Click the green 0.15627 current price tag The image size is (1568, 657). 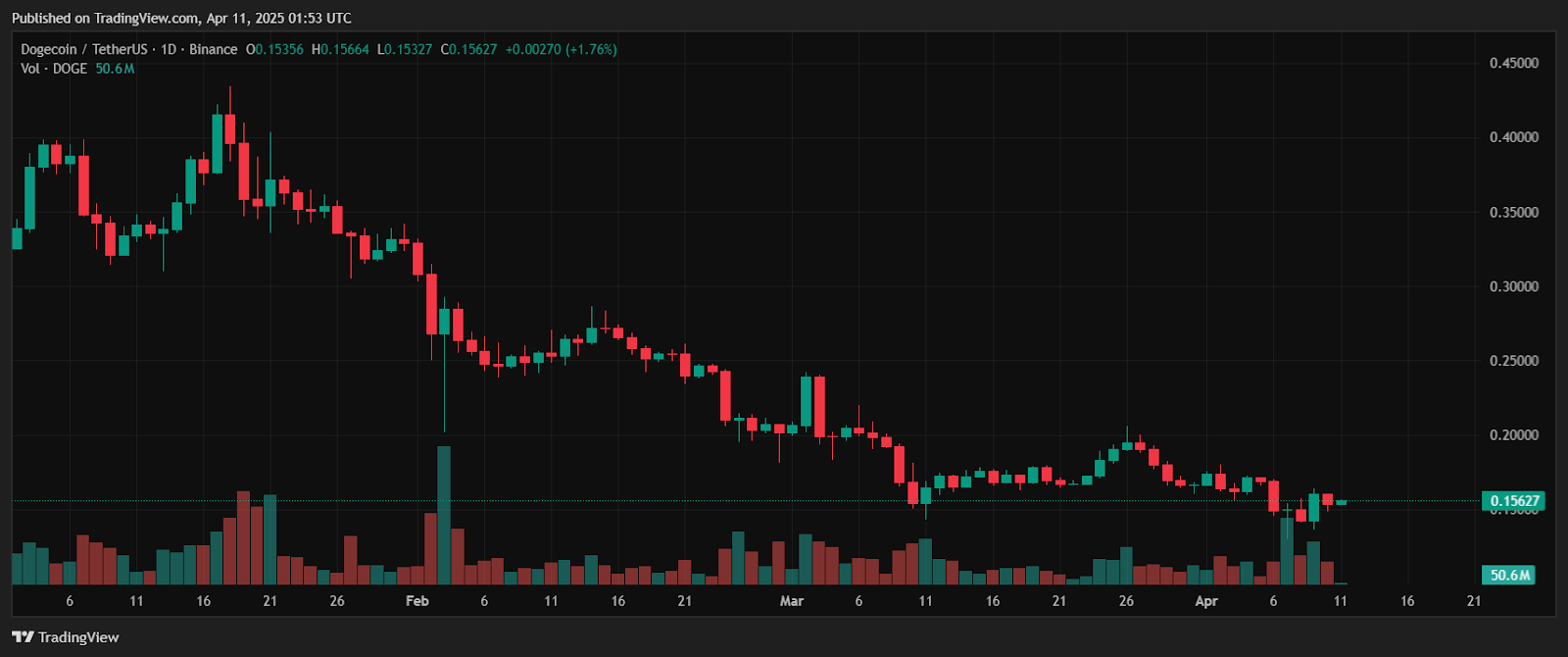pyautogui.click(x=1513, y=501)
